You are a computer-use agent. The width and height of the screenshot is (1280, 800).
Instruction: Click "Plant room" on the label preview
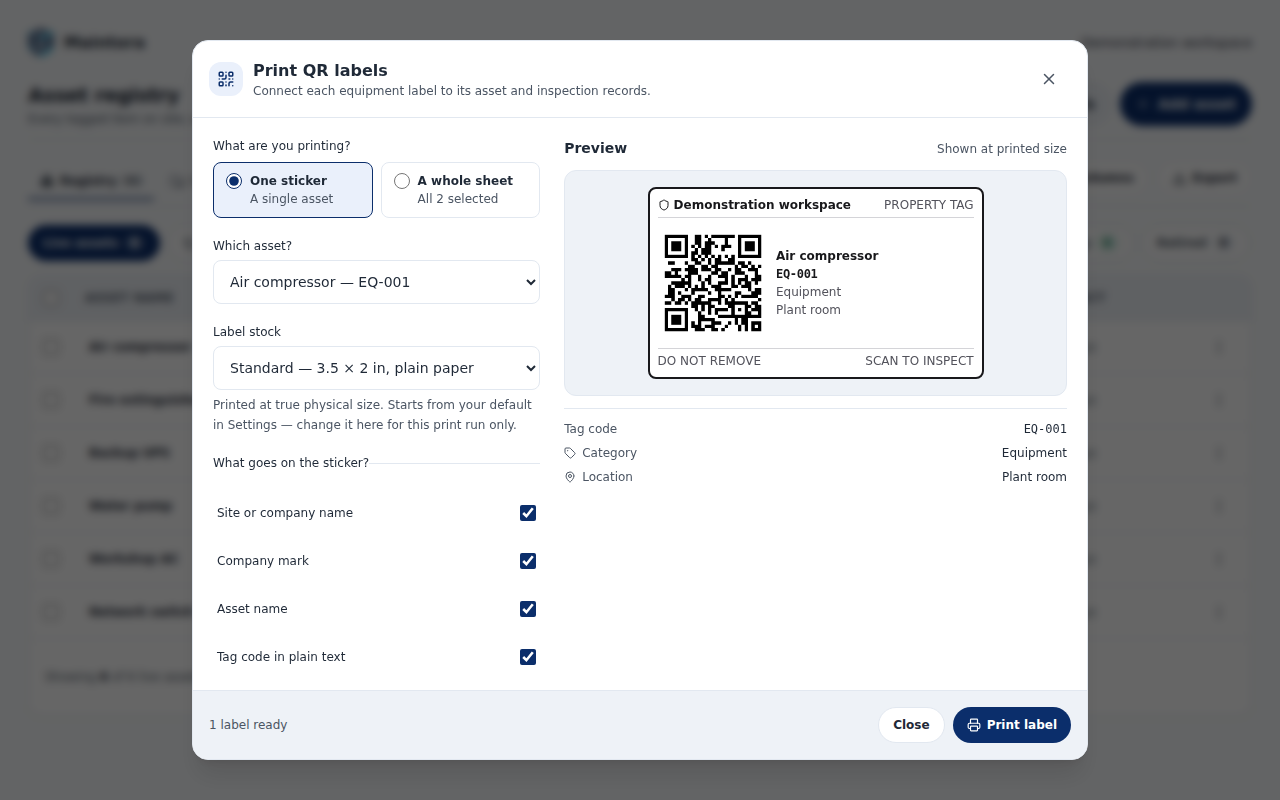pos(808,310)
